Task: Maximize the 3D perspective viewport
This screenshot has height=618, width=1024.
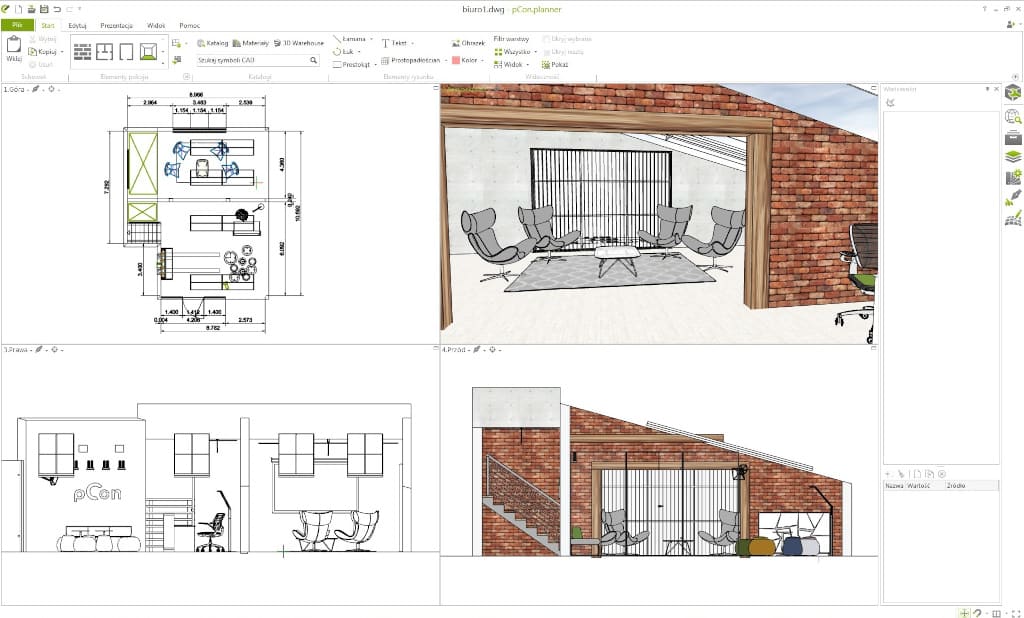Action: 873,90
